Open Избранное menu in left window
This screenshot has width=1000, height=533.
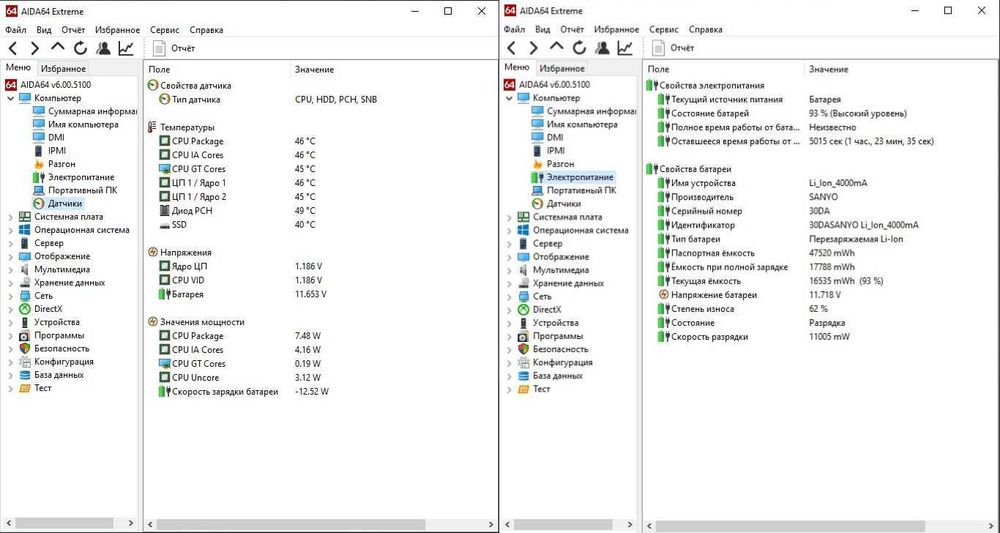tap(117, 30)
